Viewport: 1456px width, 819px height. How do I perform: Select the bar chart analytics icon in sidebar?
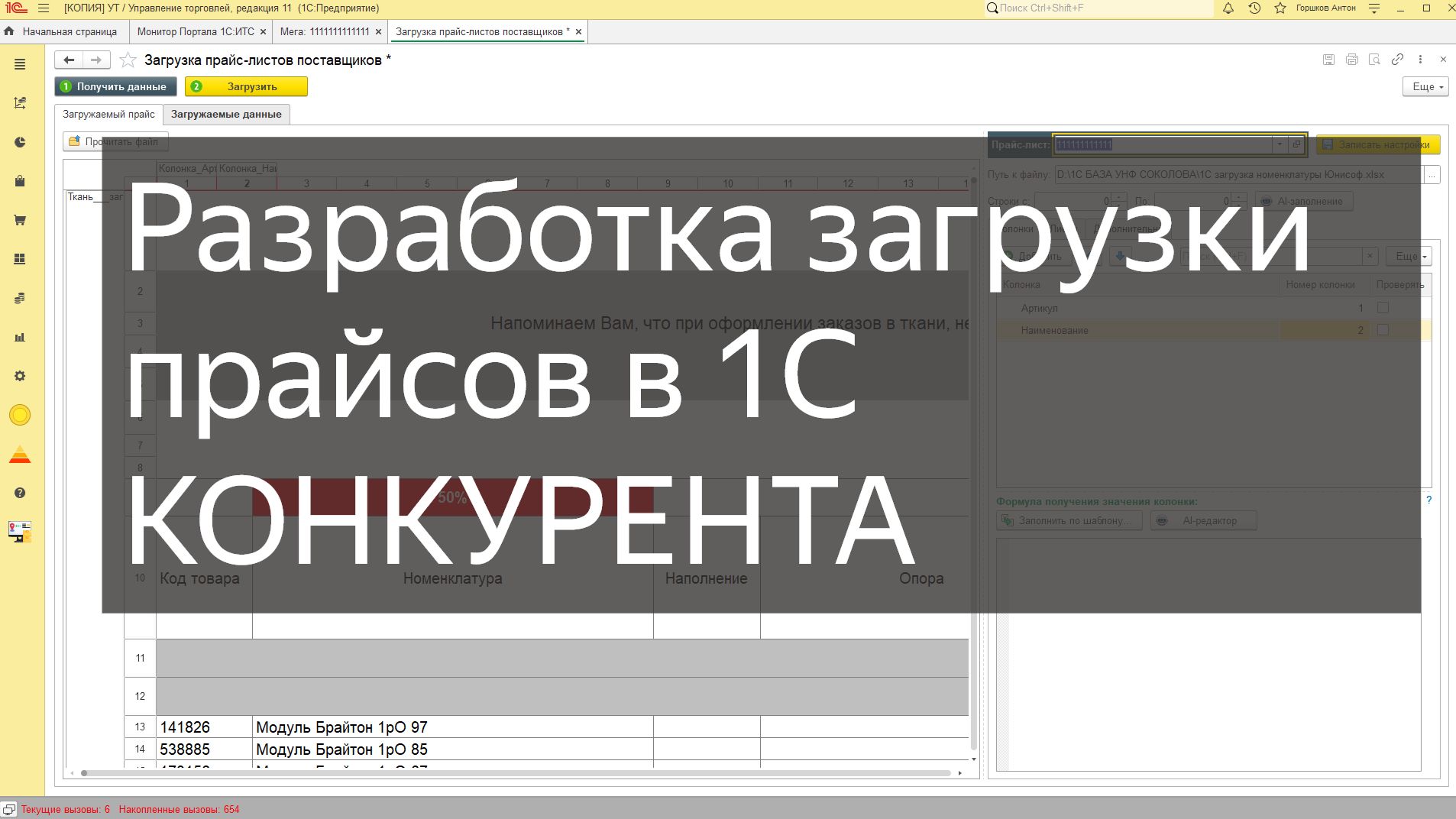tap(20, 336)
